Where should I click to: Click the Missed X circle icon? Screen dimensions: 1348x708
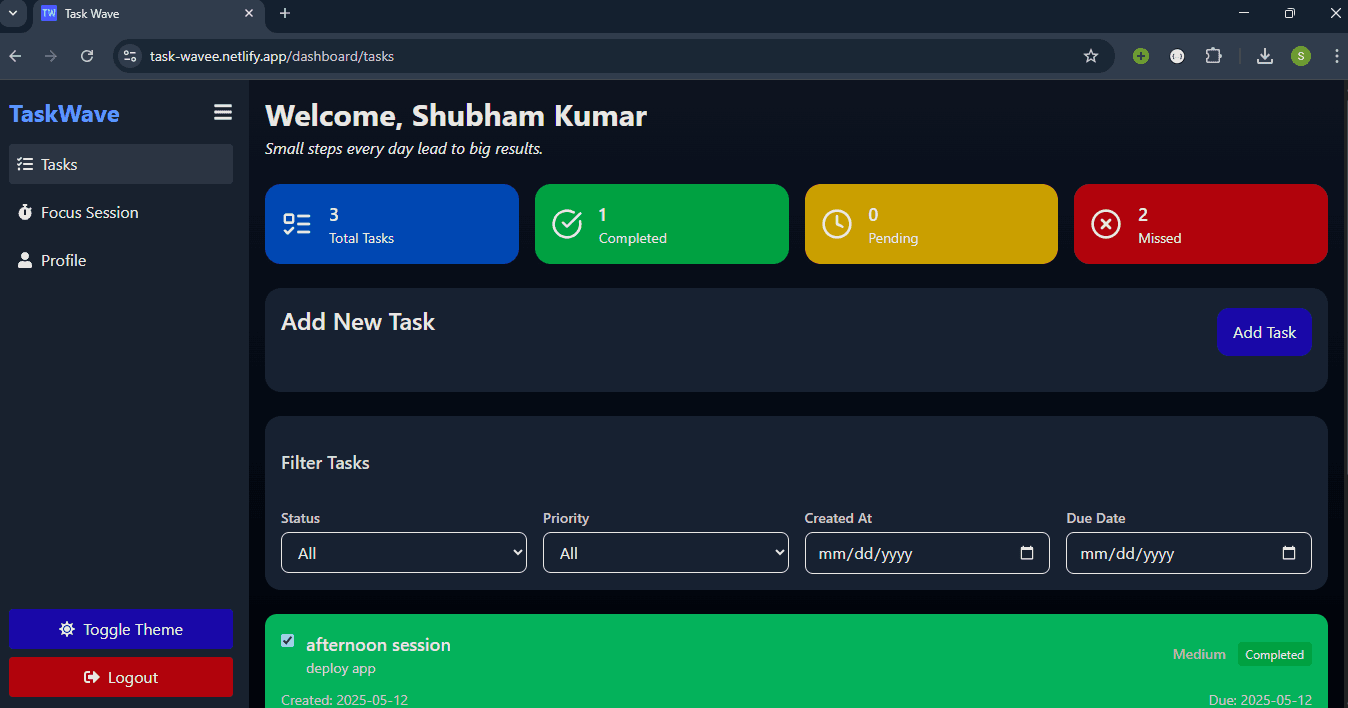click(x=1105, y=224)
